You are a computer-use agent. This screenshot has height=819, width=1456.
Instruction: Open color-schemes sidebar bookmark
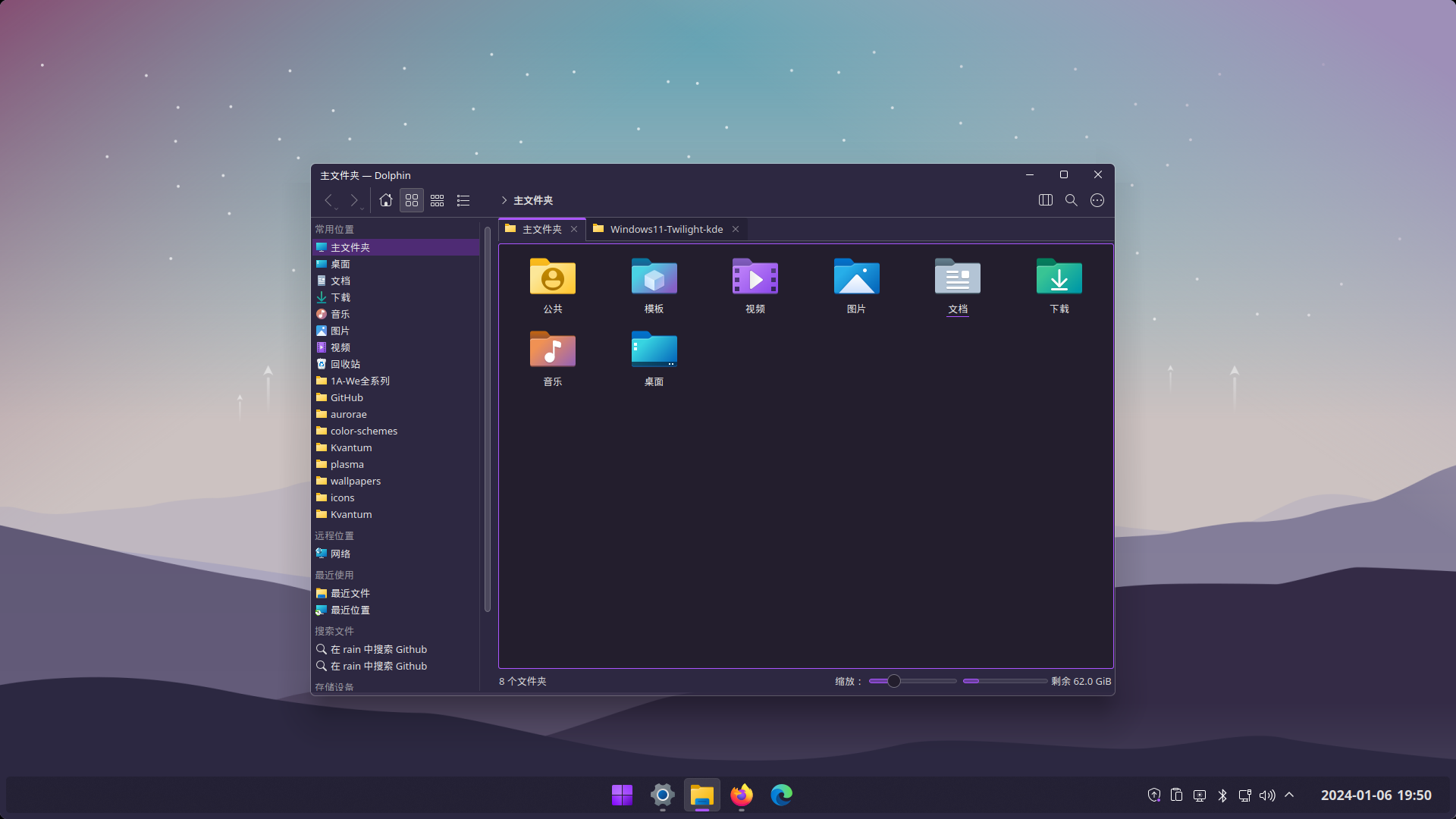click(x=396, y=431)
